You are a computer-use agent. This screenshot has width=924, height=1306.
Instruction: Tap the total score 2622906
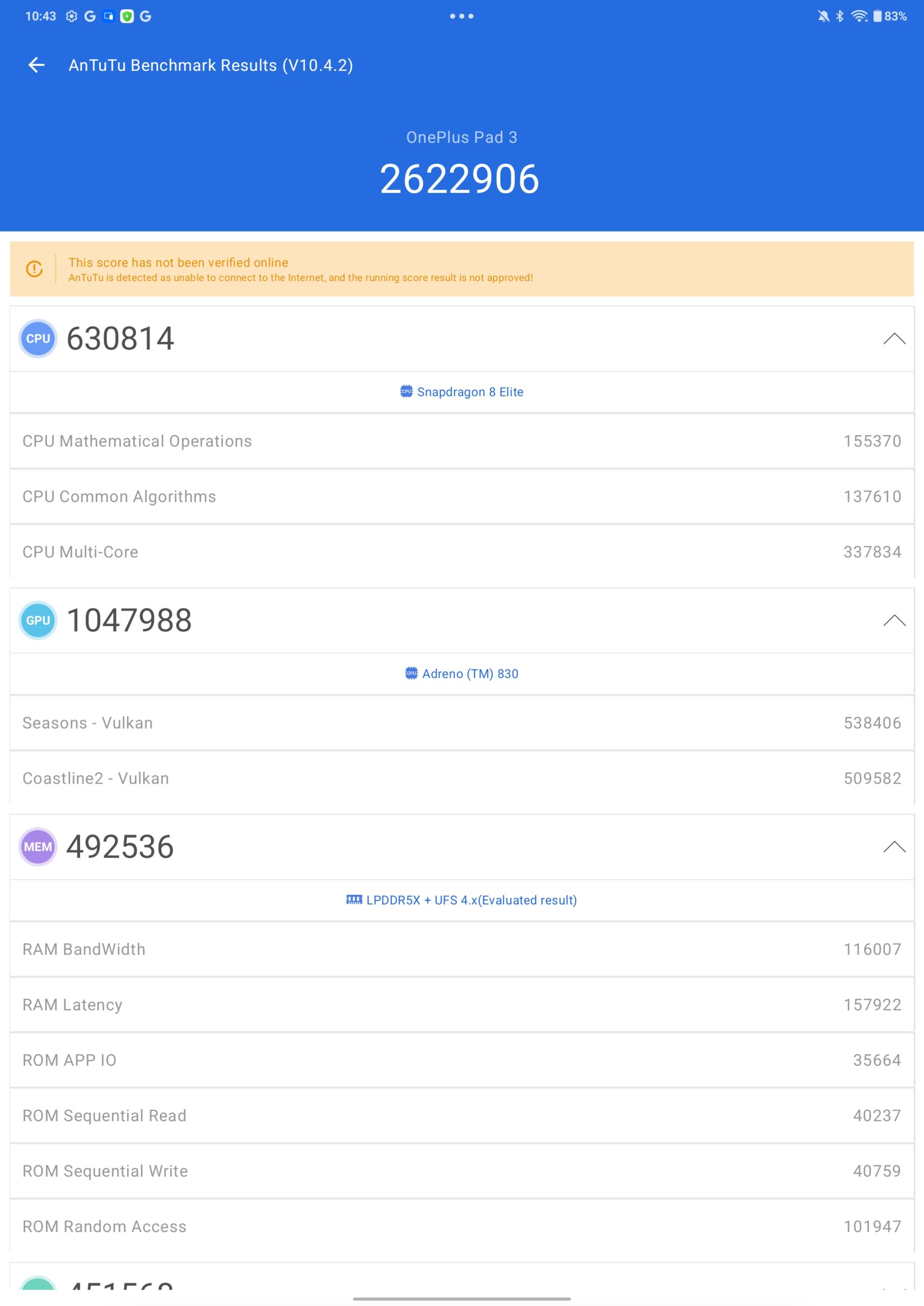(x=460, y=179)
